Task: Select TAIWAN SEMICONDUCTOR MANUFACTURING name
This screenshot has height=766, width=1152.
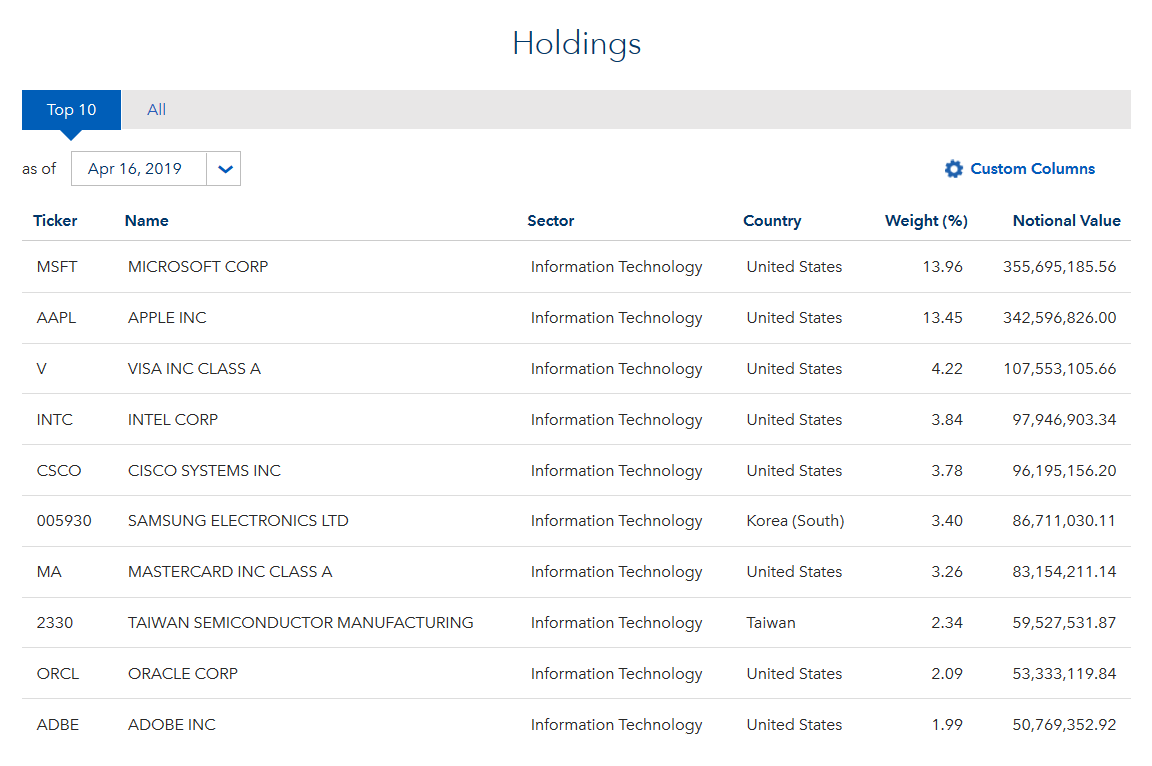Action: (x=300, y=623)
